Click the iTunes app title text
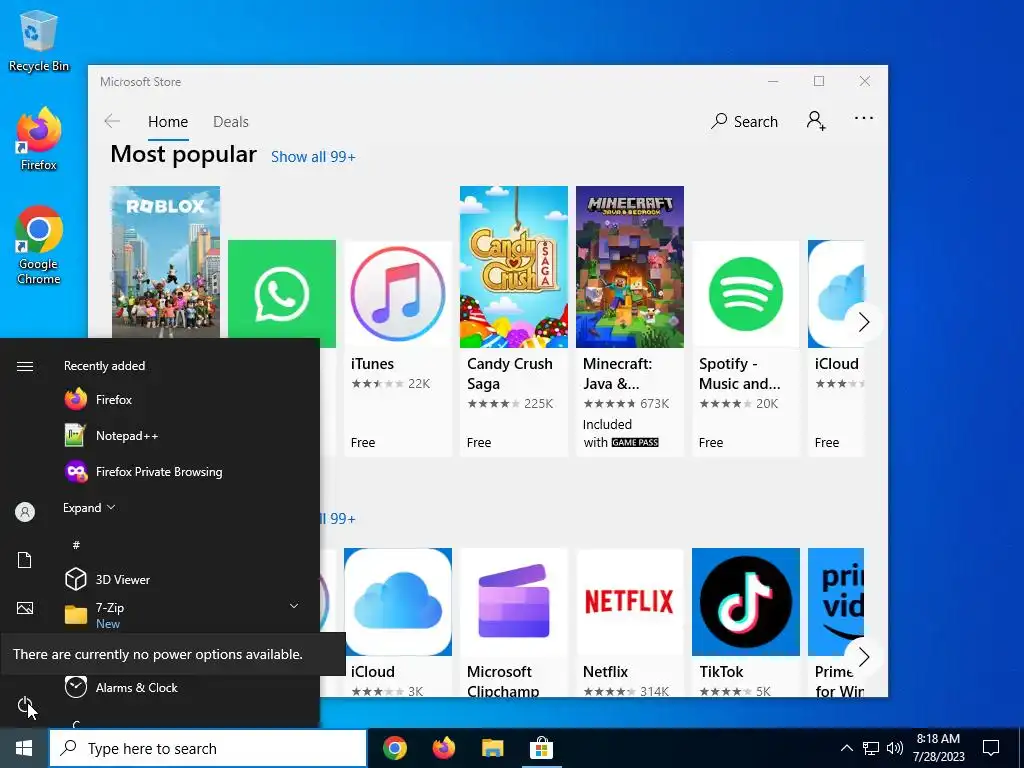 372,364
